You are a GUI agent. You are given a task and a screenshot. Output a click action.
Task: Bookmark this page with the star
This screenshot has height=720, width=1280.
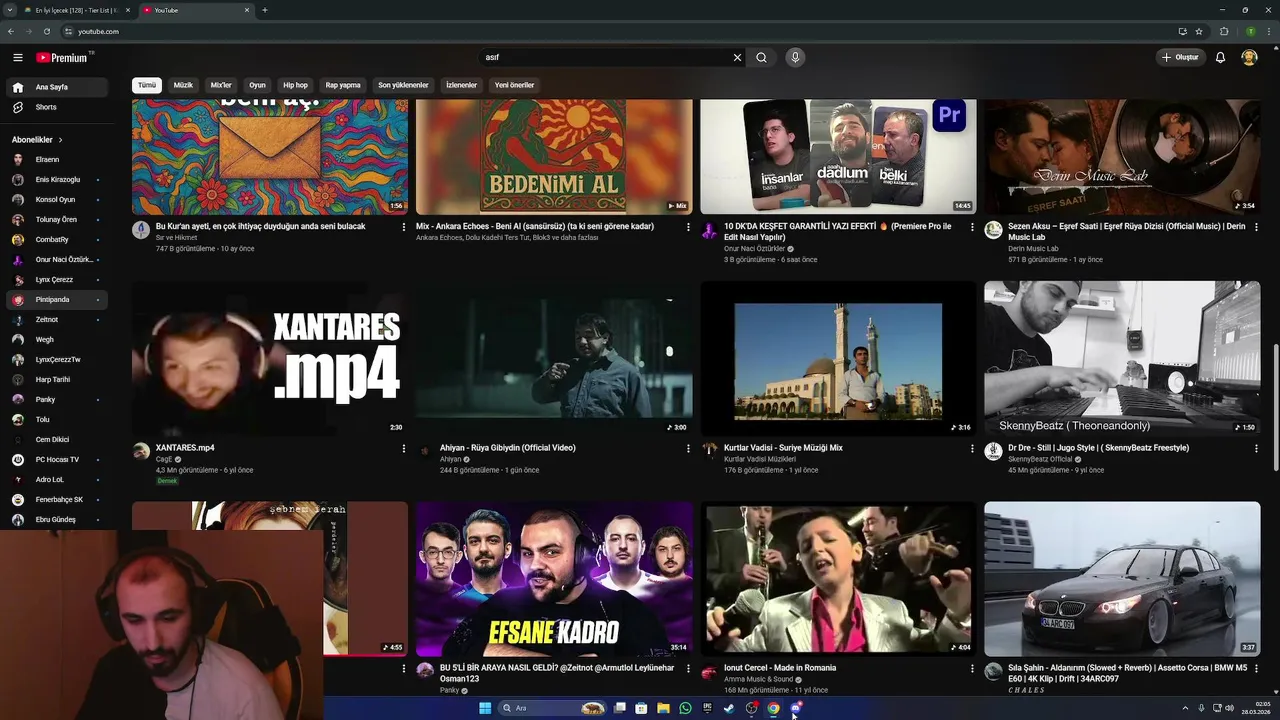[1199, 31]
